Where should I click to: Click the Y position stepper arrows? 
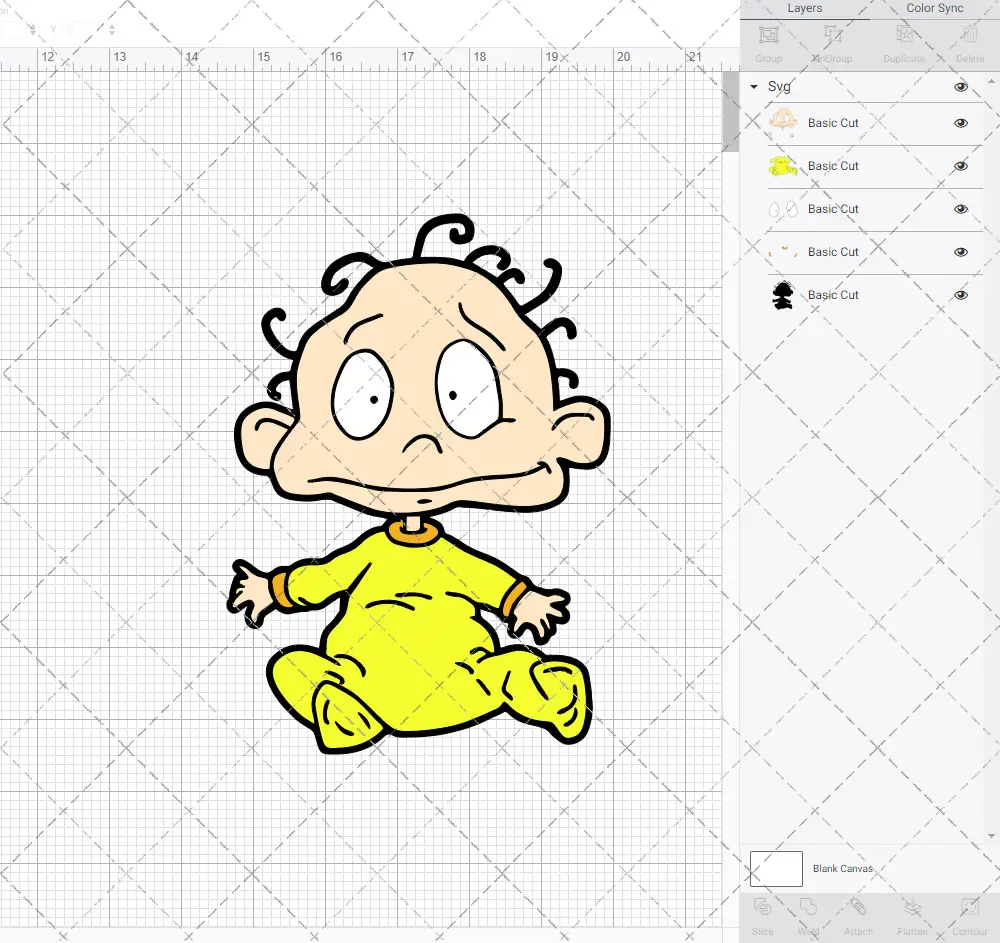tap(112, 29)
